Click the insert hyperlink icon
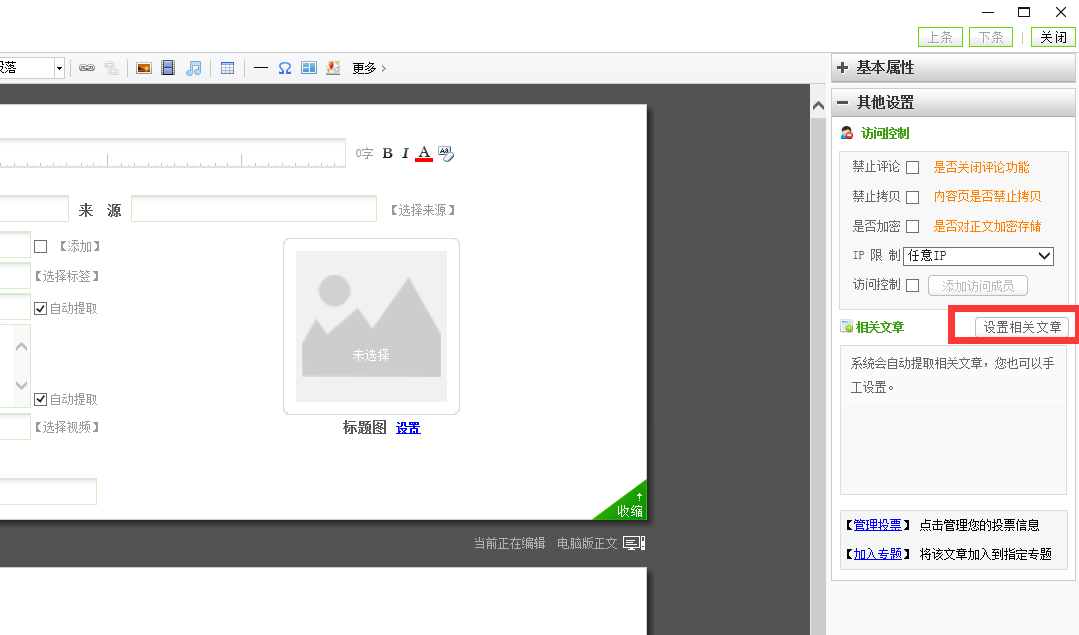This screenshot has width=1079, height=635. [87, 68]
